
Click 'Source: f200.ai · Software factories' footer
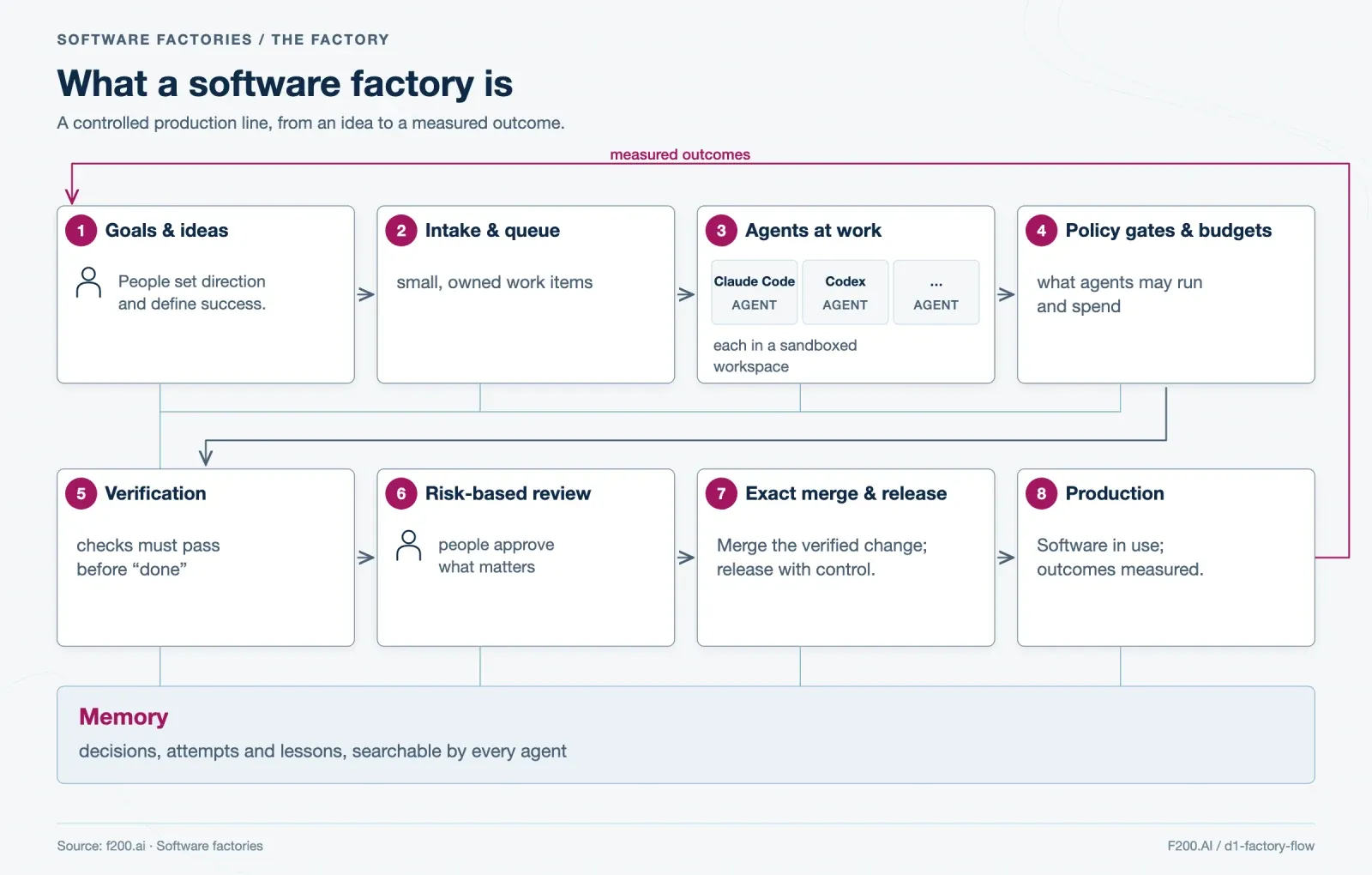(x=160, y=846)
